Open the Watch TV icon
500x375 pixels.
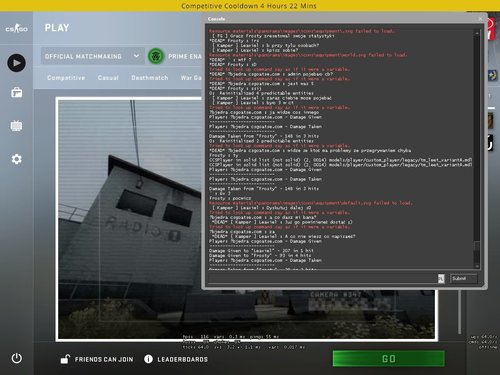(x=16, y=125)
